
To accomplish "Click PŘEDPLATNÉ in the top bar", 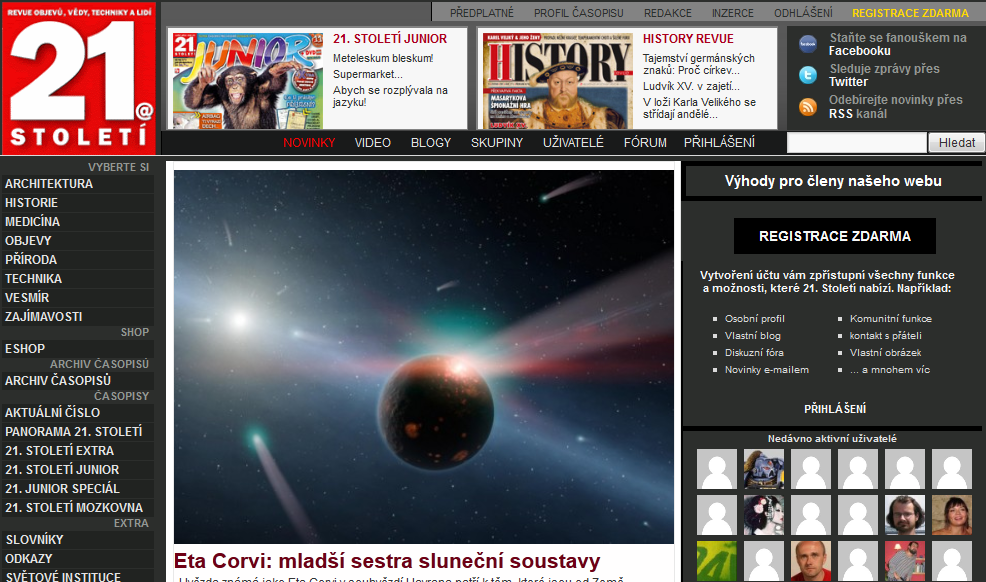I will pyautogui.click(x=482, y=13).
